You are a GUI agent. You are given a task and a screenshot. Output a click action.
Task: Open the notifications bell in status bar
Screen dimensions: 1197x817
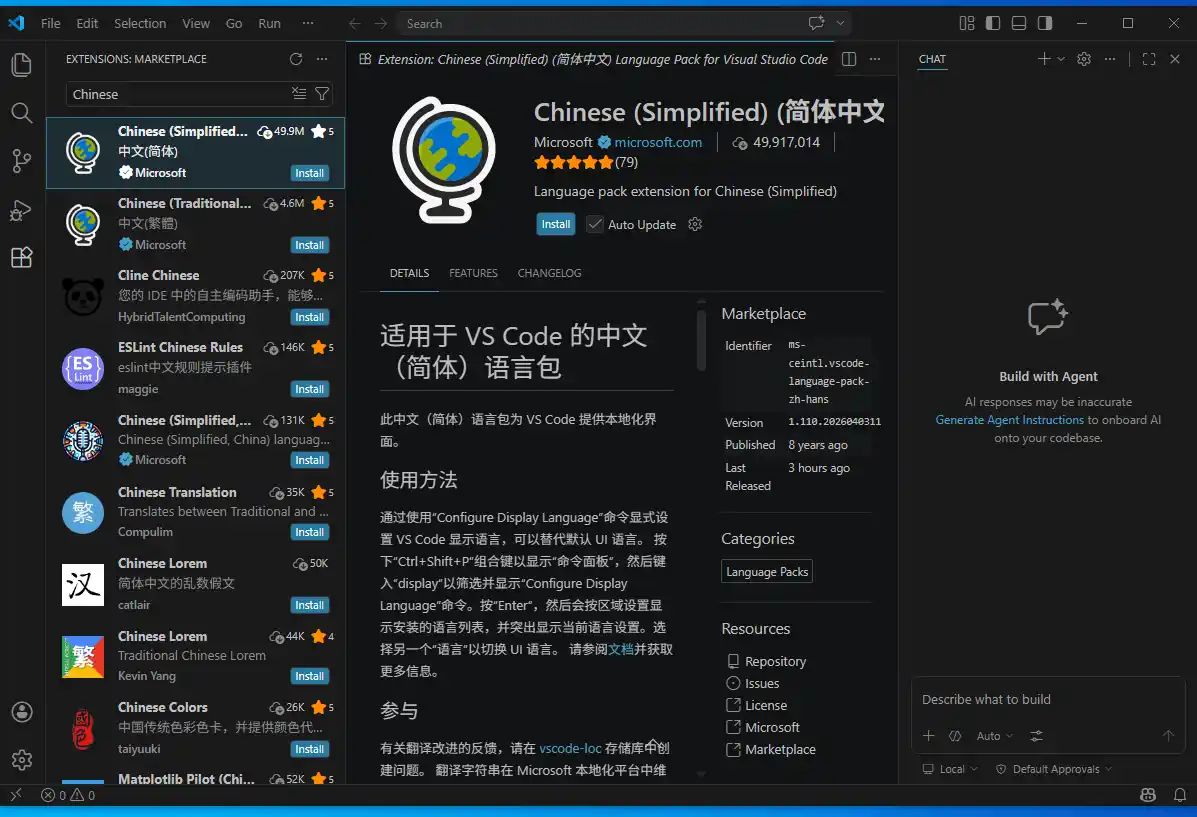1179,795
